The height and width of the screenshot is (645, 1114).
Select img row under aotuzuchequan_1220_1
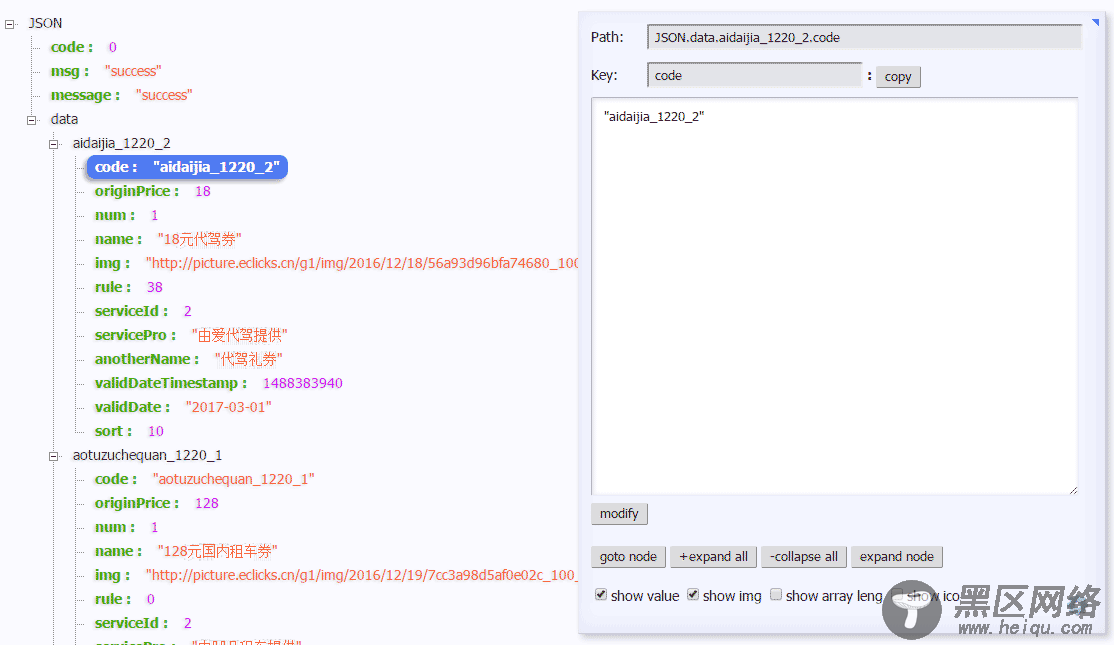coord(335,575)
